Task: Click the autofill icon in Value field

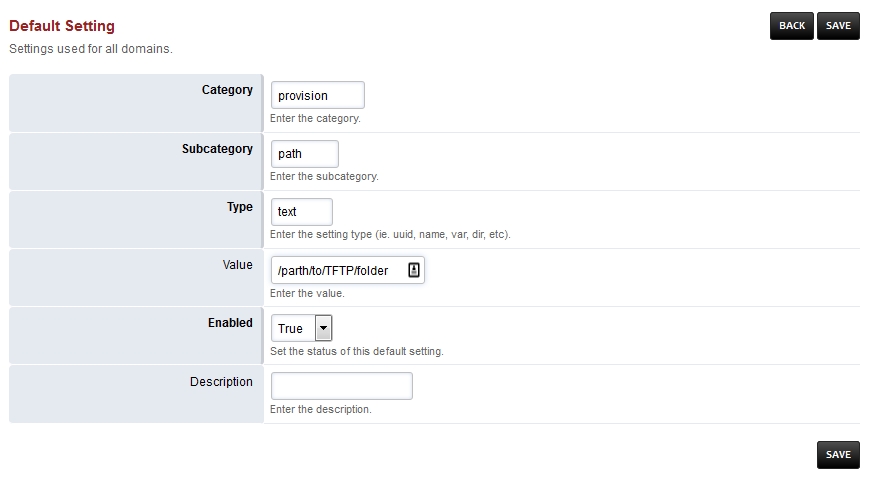Action: 414,270
